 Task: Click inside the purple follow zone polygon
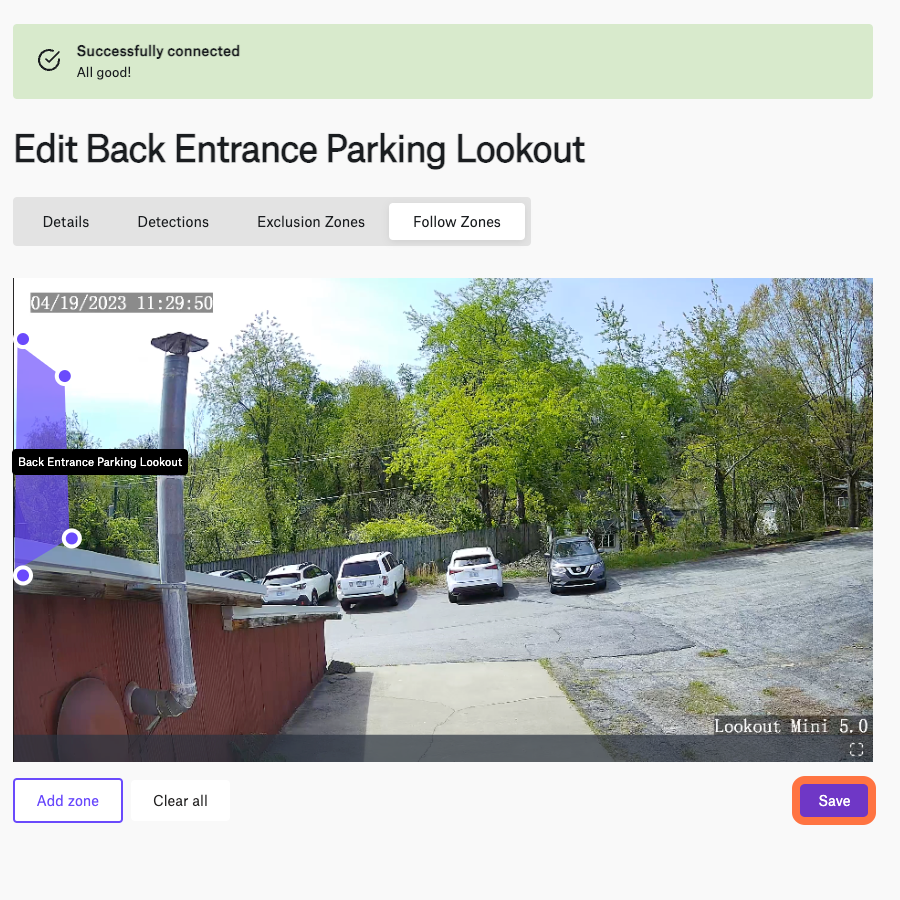(40, 413)
